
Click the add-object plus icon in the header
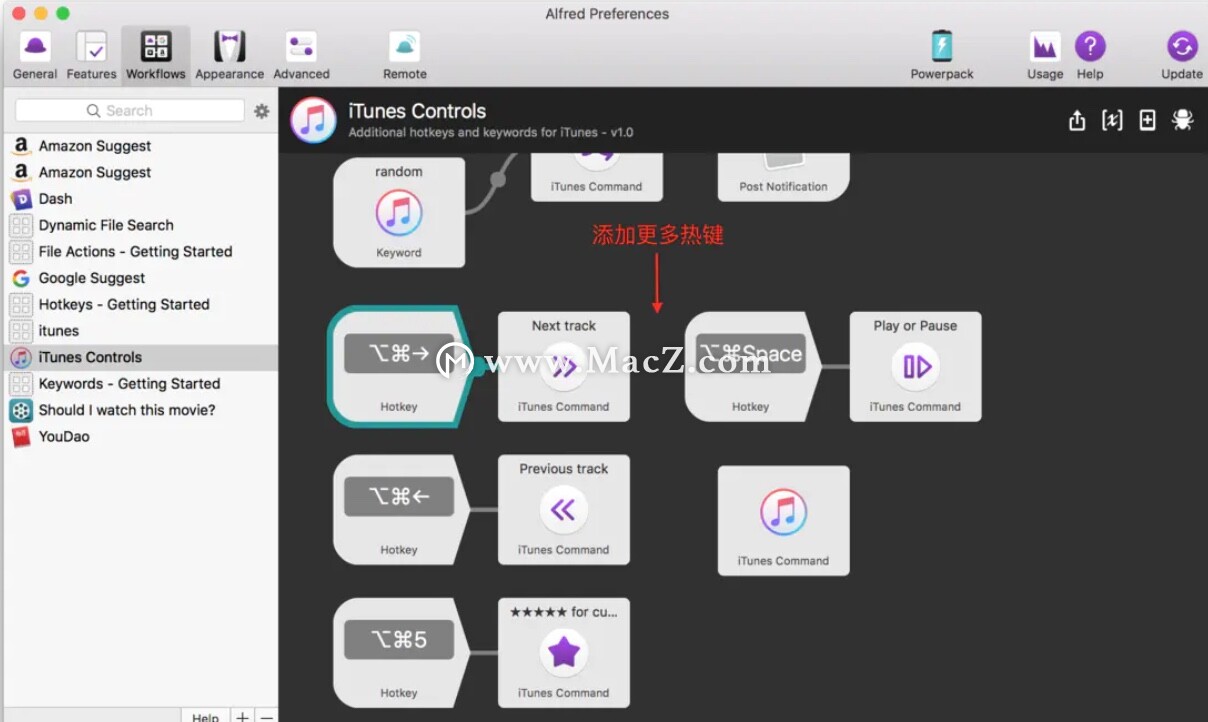coord(1148,121)
